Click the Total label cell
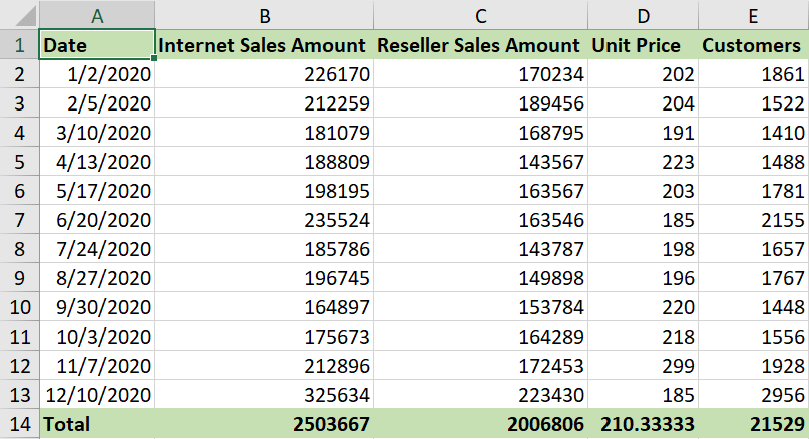This screenshot has height=439, width=809. click(97, 424)
